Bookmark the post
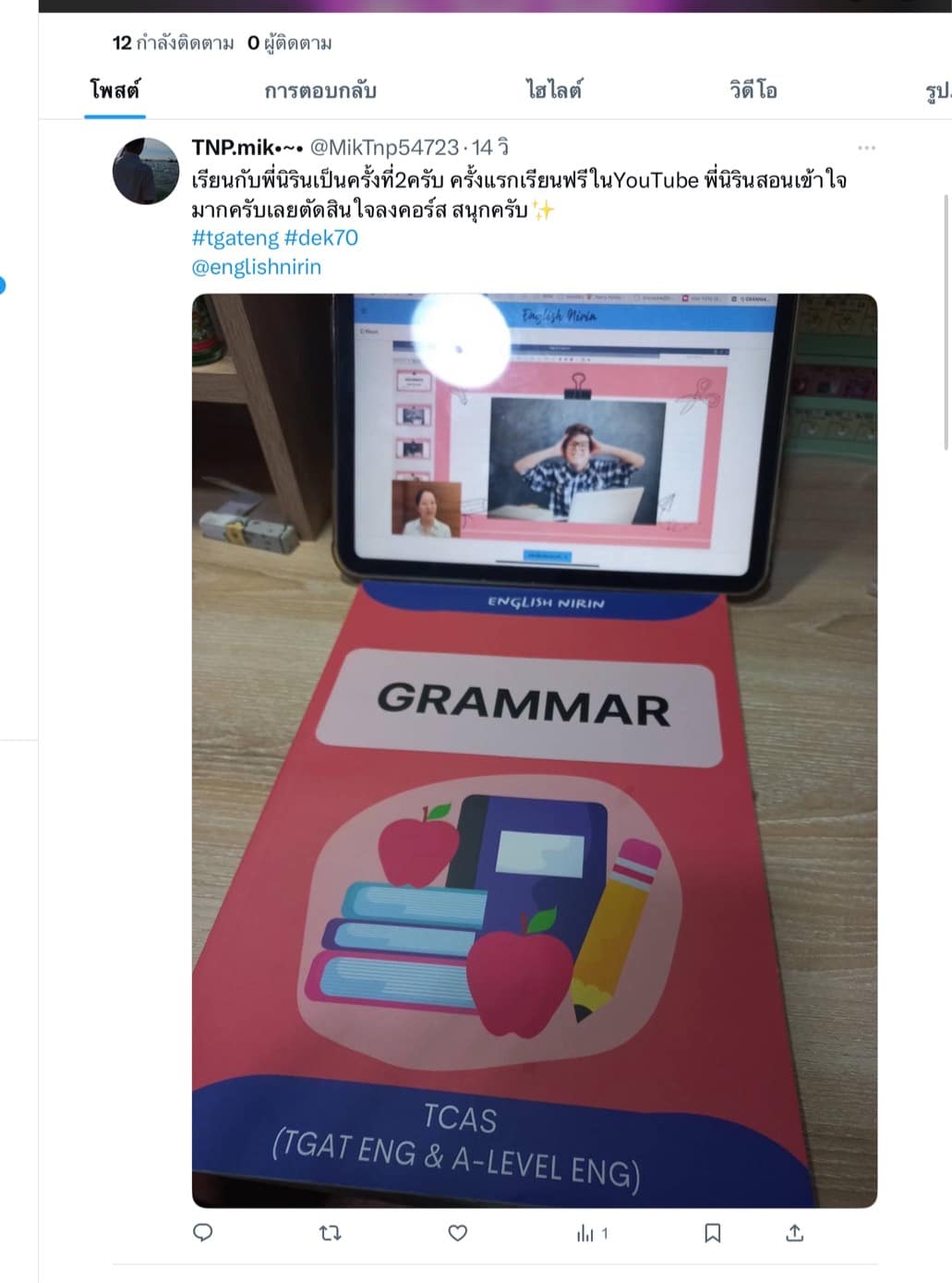The image size is (952, 1283). click(713, 1232)
